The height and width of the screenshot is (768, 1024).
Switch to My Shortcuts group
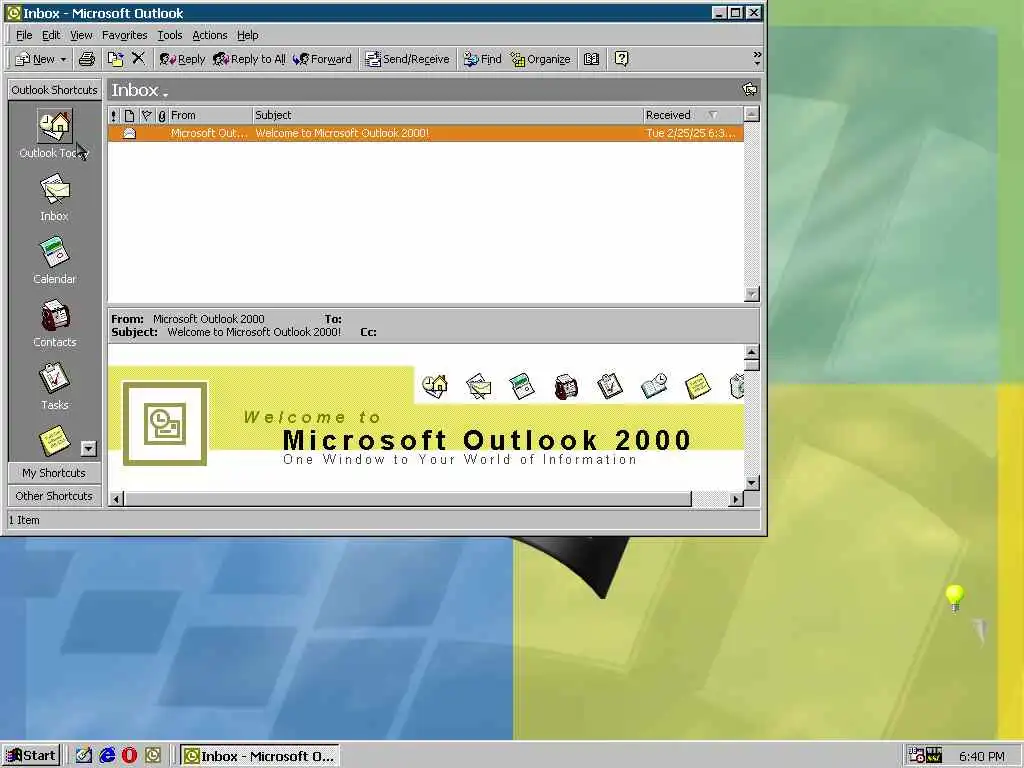[54, 473]
